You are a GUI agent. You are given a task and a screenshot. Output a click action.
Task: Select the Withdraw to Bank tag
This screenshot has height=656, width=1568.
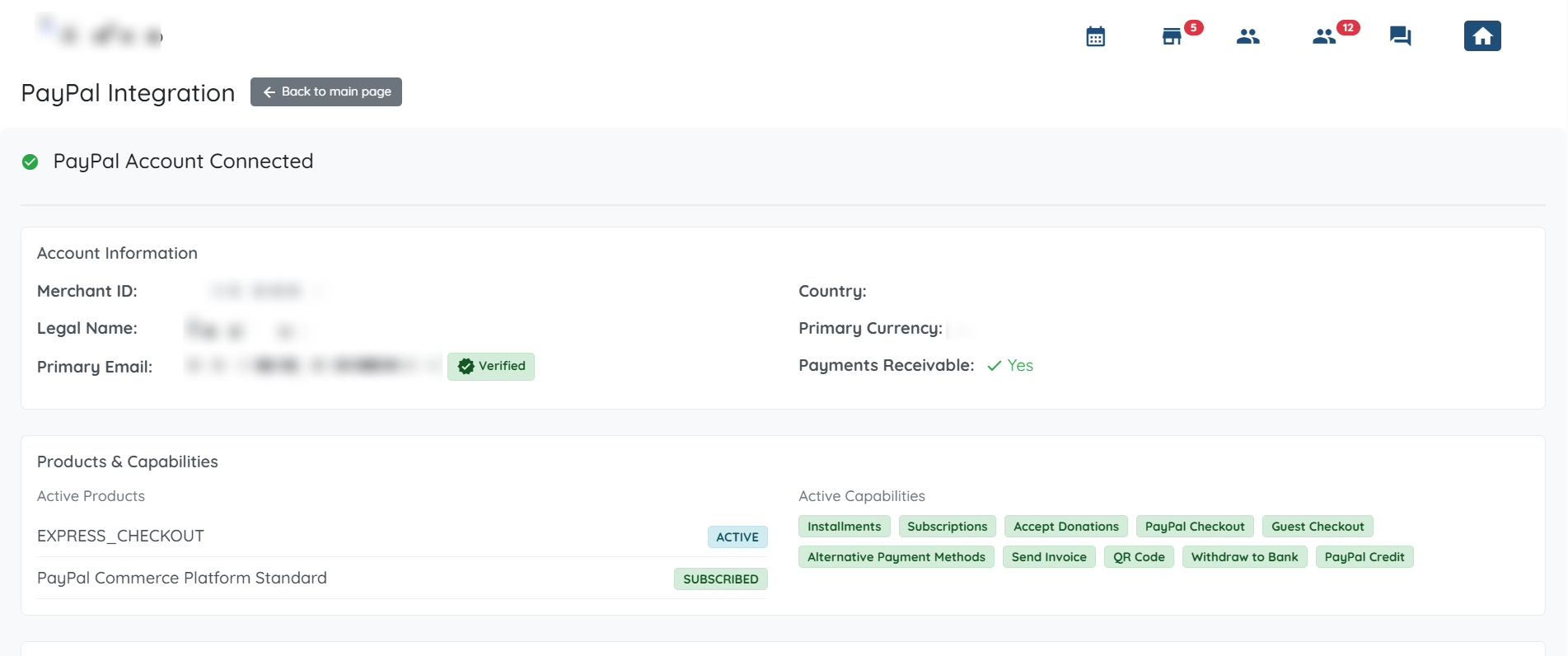click(1244, 557)
